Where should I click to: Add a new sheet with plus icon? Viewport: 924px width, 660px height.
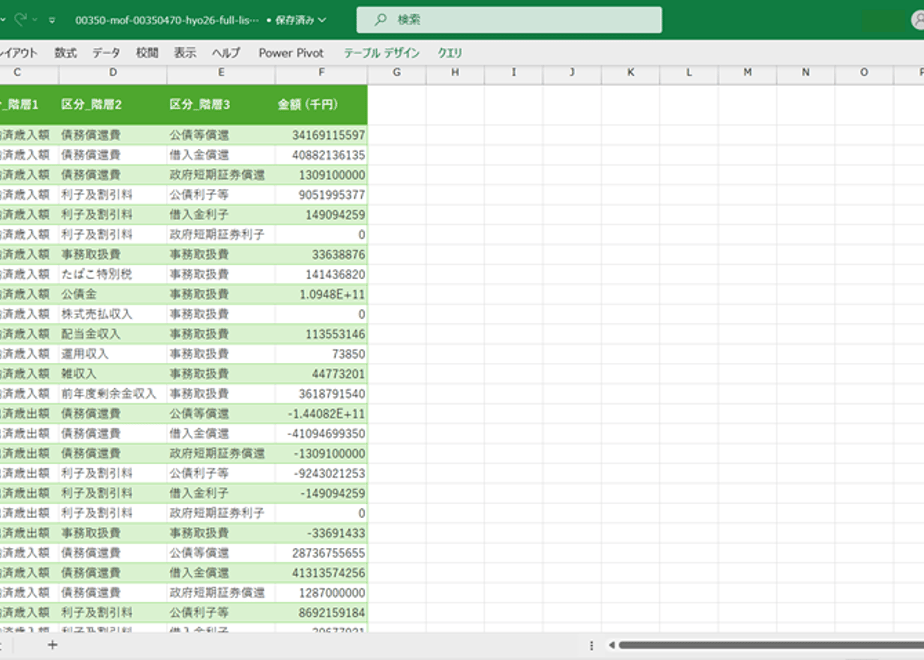[52, 645]
